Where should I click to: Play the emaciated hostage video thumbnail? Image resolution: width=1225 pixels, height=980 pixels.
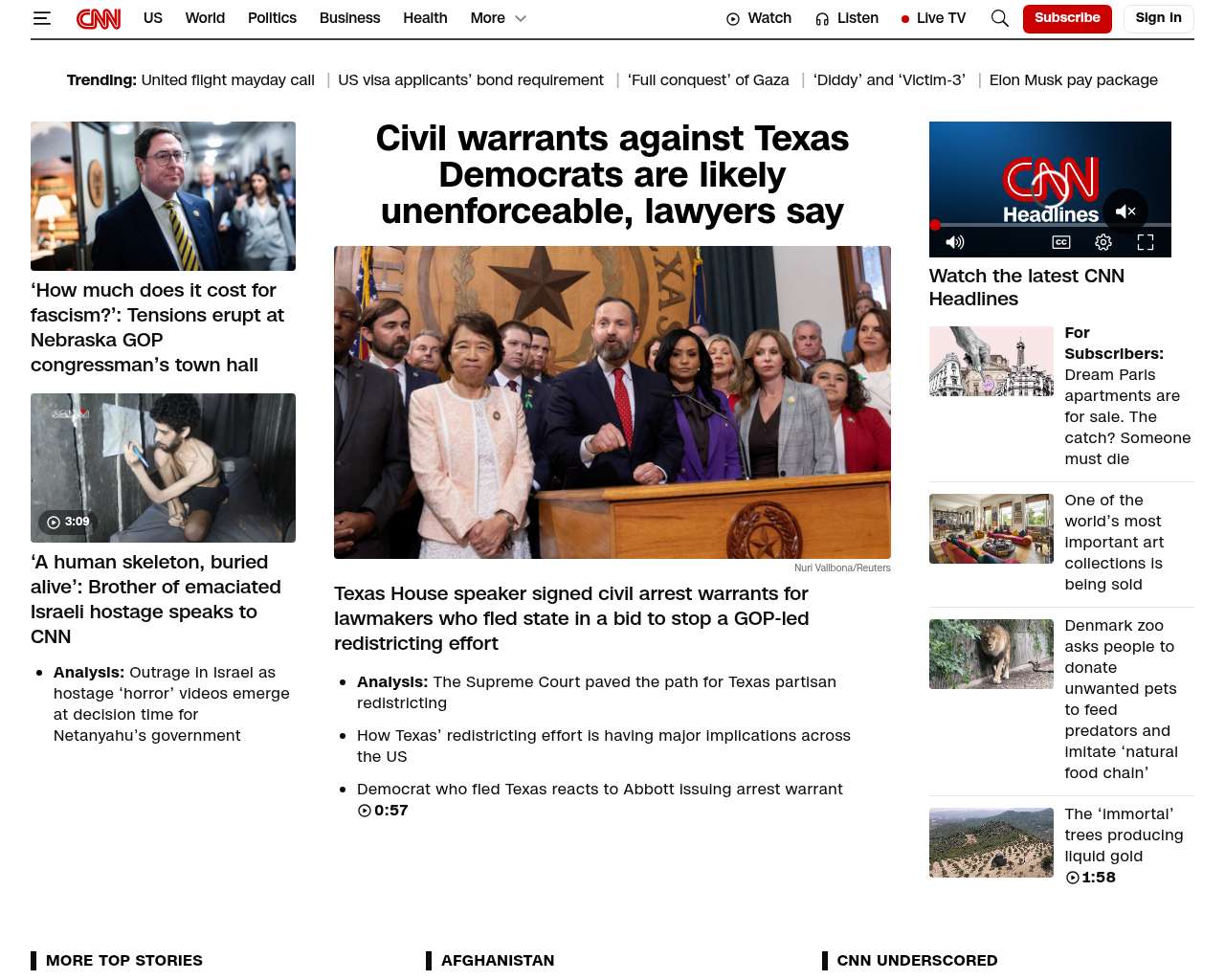coord(163,468)
